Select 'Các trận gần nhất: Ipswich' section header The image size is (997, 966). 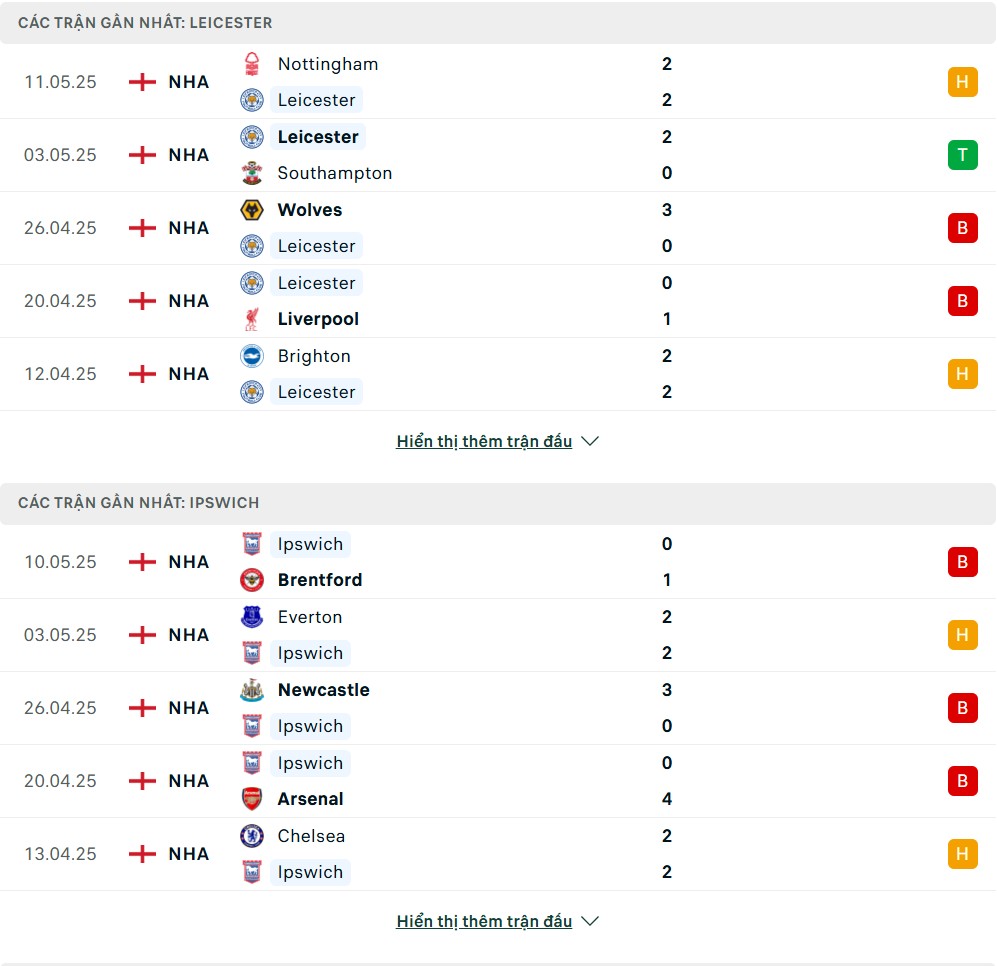click(x=498, y=503)
